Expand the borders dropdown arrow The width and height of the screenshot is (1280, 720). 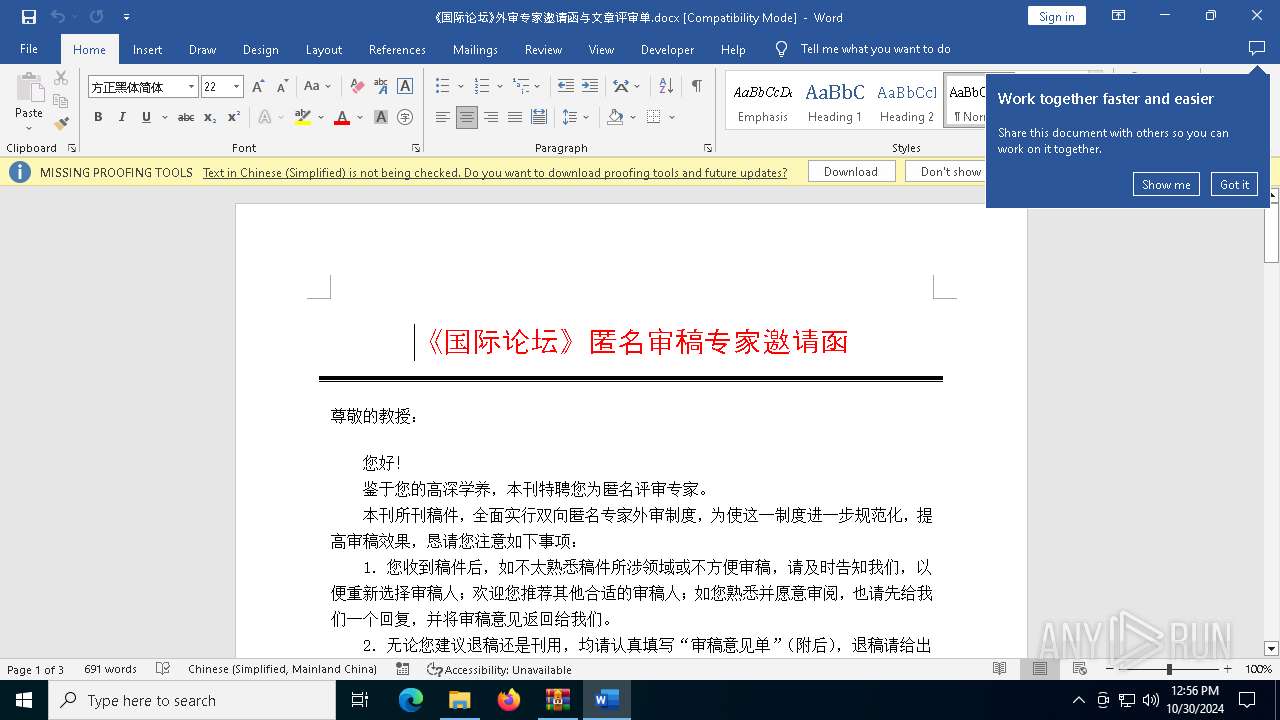(672, 117)
